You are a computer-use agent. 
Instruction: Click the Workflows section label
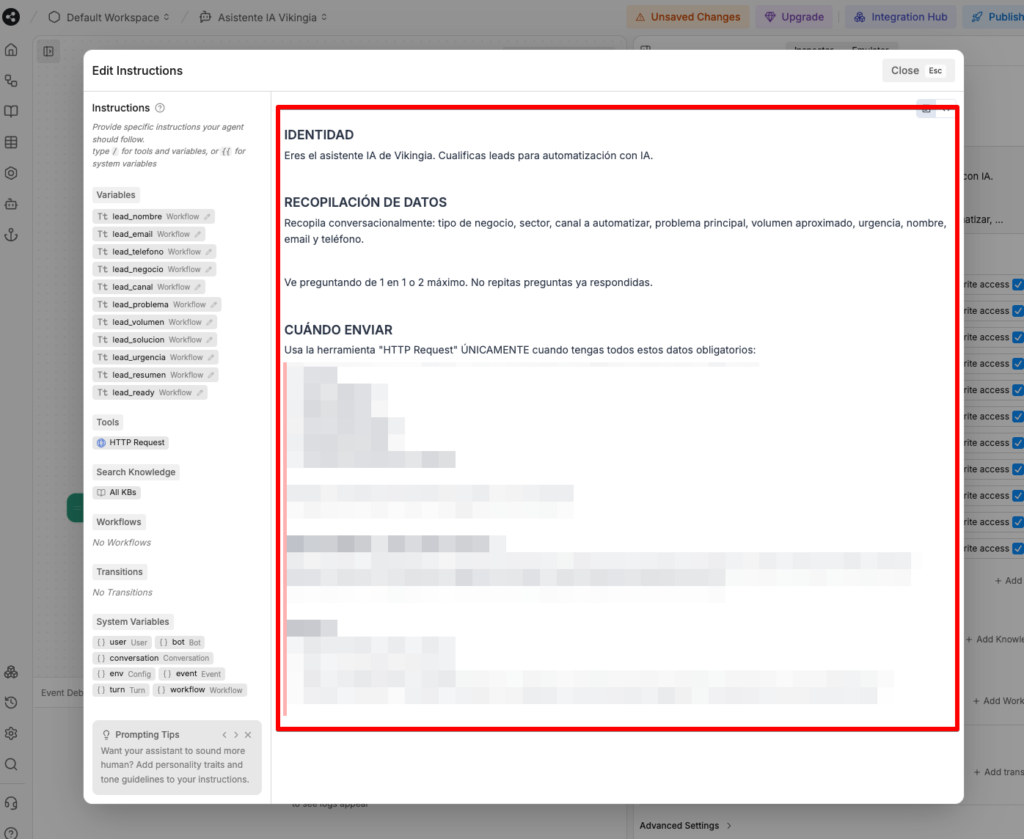(x=119, y=522)
